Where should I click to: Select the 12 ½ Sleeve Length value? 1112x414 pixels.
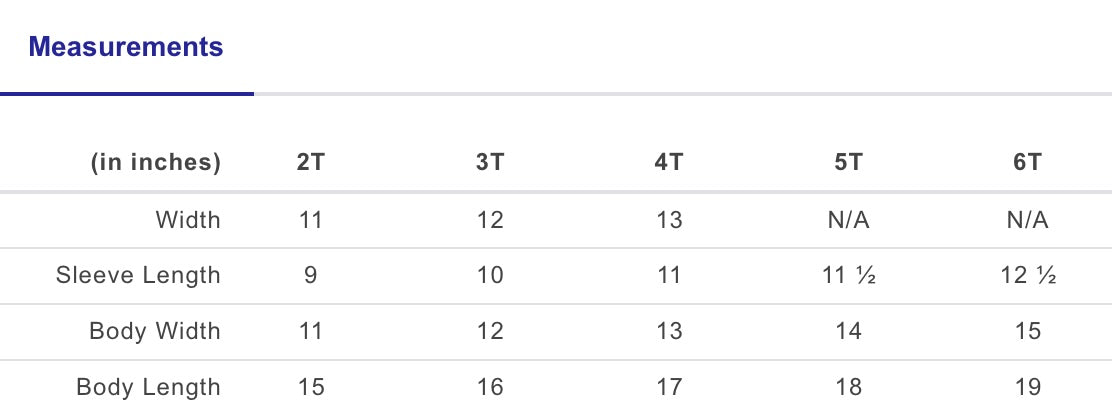(x=1027, y=276)
